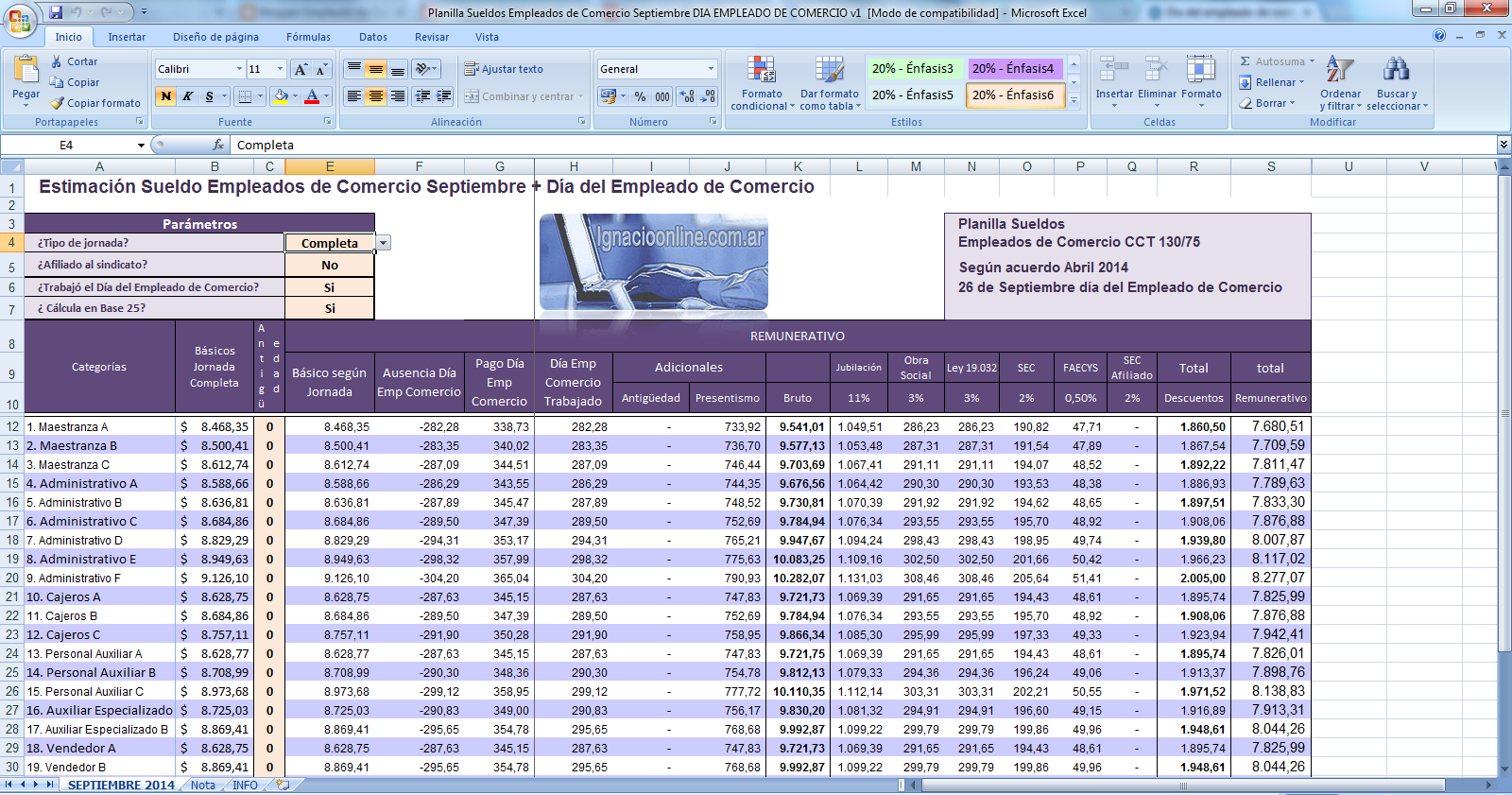Open the font name Calibri dropdown
The height and width of the screenshot is (795, 1512).
click(x=239, y=69)
